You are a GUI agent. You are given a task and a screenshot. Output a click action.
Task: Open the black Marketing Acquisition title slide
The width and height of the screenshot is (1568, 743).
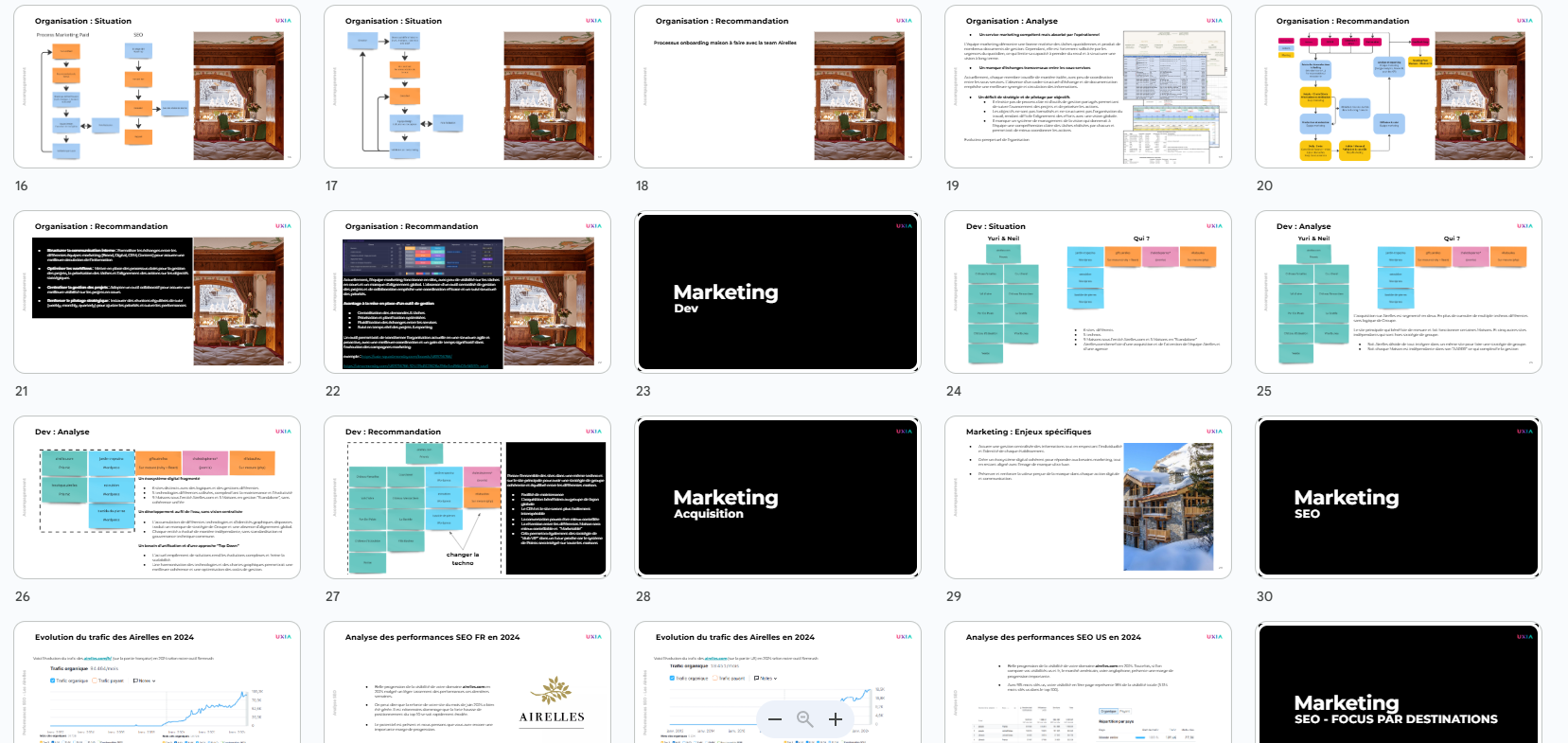click(x=778, y=498)
